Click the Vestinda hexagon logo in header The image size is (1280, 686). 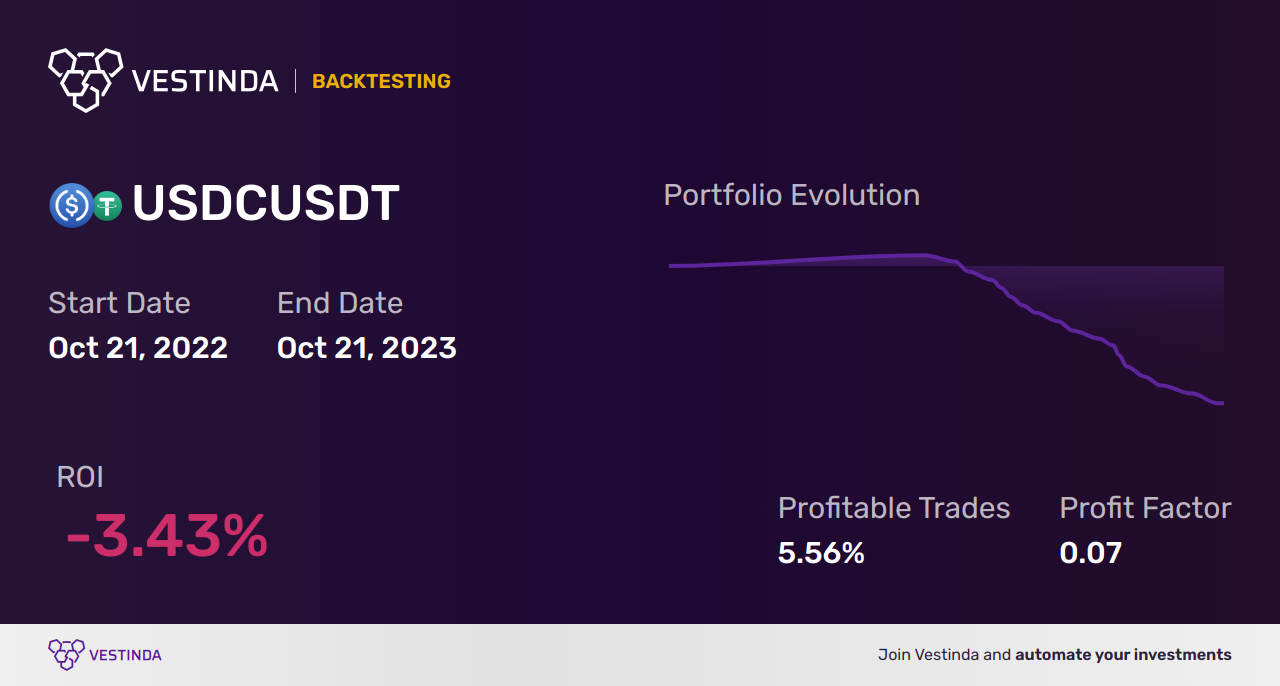pyautogui.click(x=85, y=79)
